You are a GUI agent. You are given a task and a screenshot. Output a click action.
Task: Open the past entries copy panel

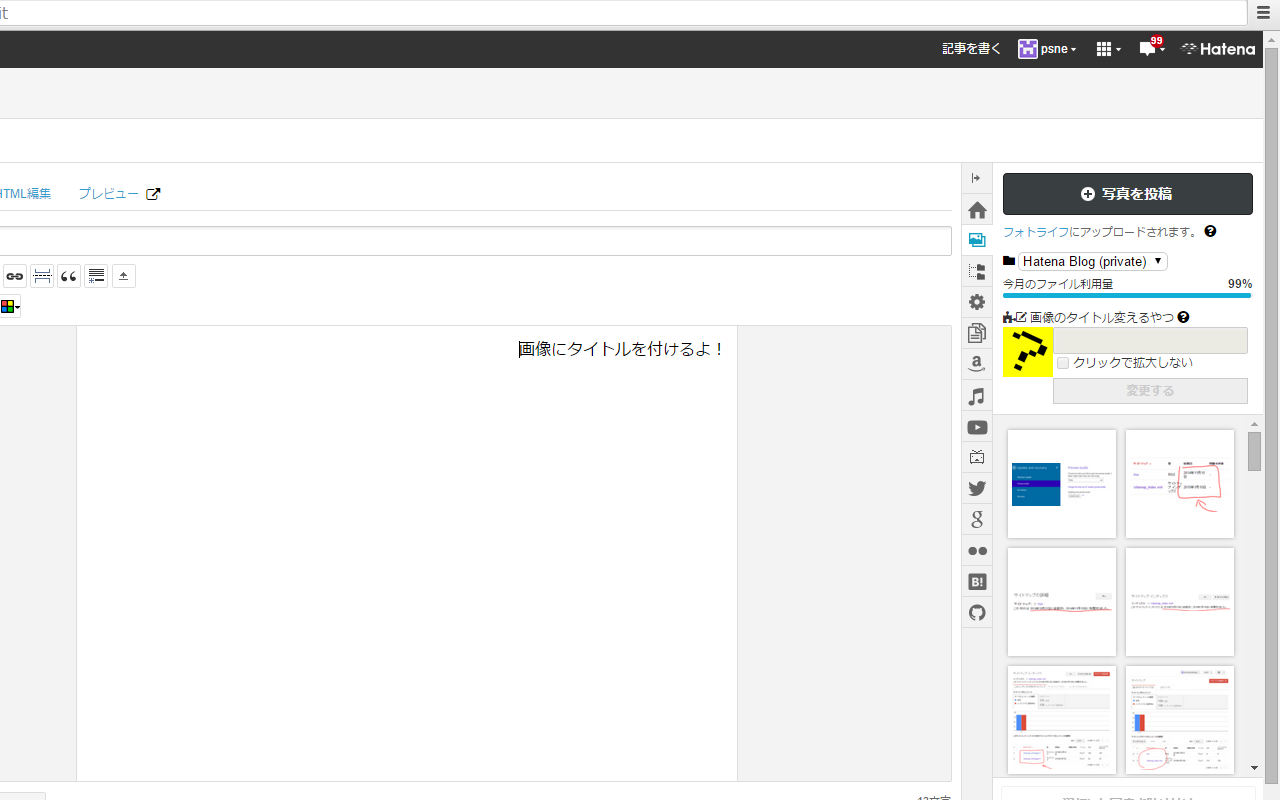[977, 333]
